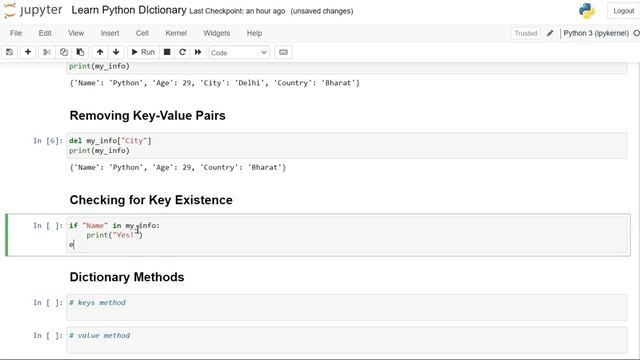
Task: Open the Insert menu
Action: (x=110, y=33)
